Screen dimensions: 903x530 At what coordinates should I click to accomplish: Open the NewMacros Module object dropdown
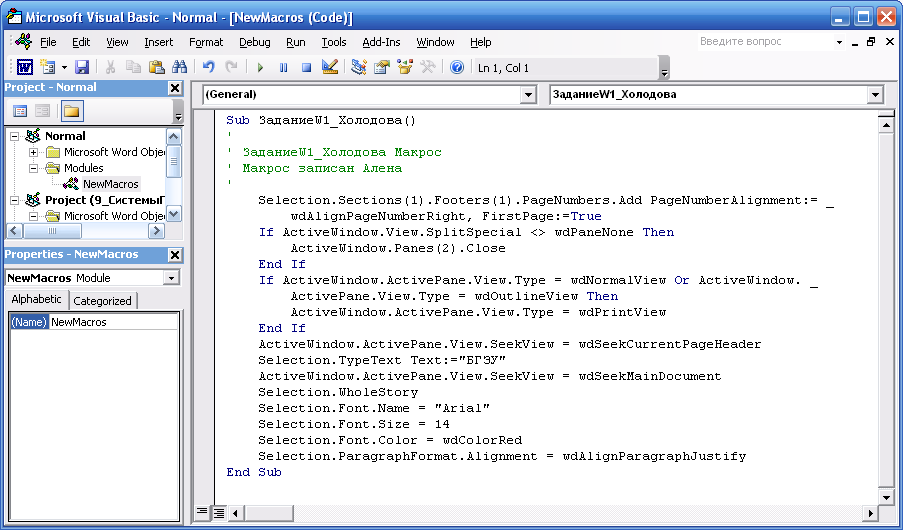(x=171, y=278)
